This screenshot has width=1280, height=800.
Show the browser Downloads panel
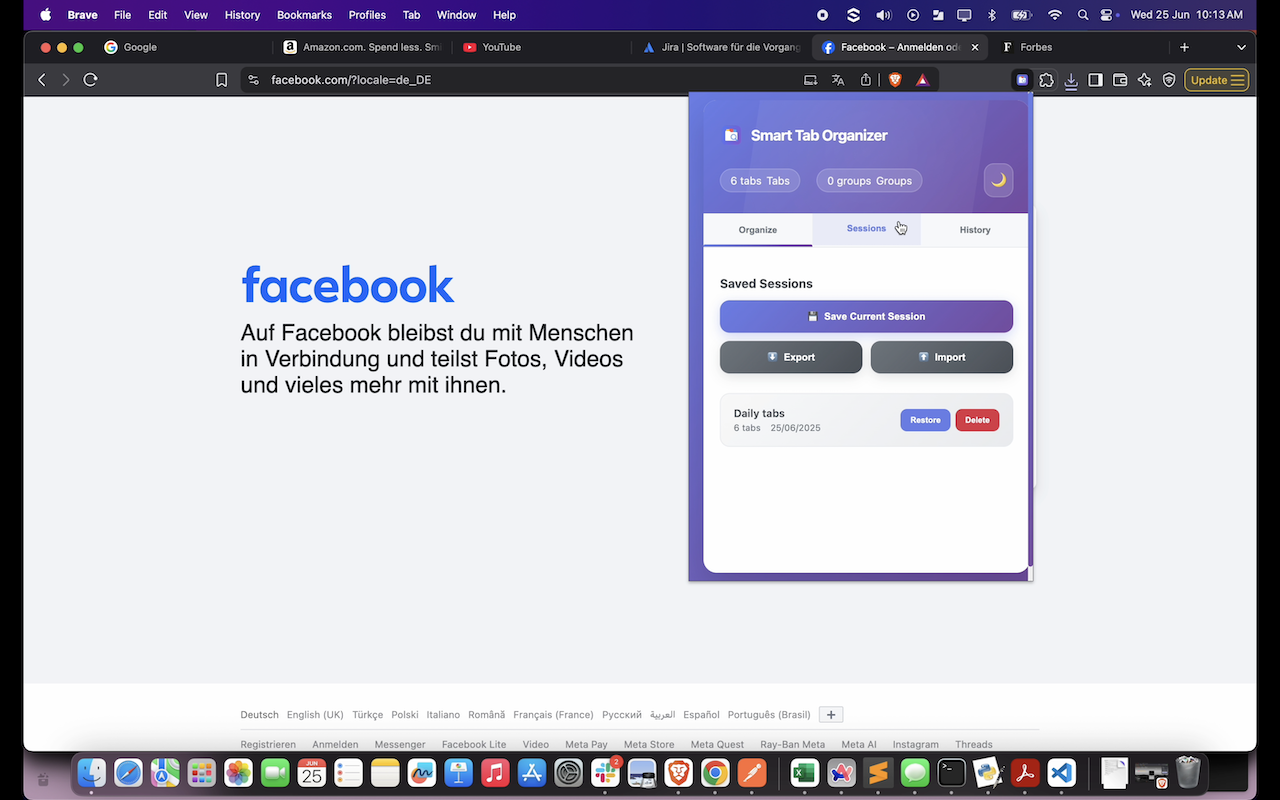[x=1071, y=80]
